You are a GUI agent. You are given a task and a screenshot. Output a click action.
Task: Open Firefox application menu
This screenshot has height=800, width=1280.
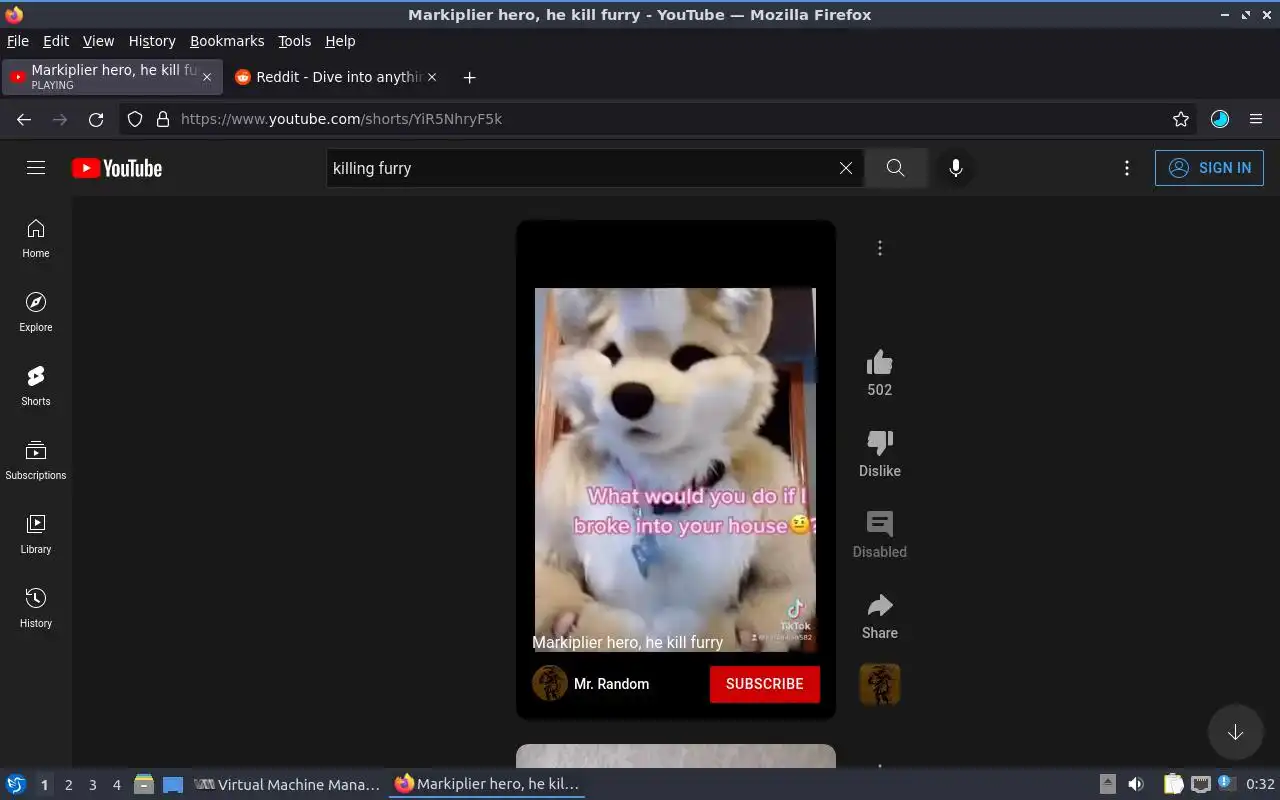tap(1256, 119)
